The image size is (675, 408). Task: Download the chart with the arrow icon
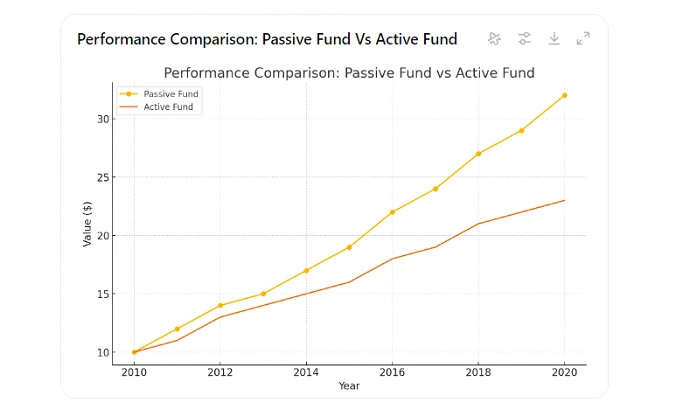coord(554,38)
